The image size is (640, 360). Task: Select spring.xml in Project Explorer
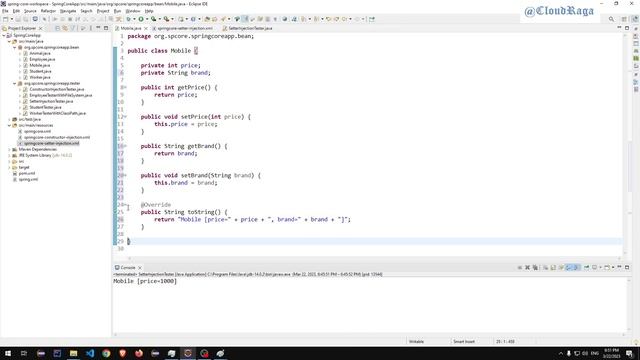click(x=28, y=179)
